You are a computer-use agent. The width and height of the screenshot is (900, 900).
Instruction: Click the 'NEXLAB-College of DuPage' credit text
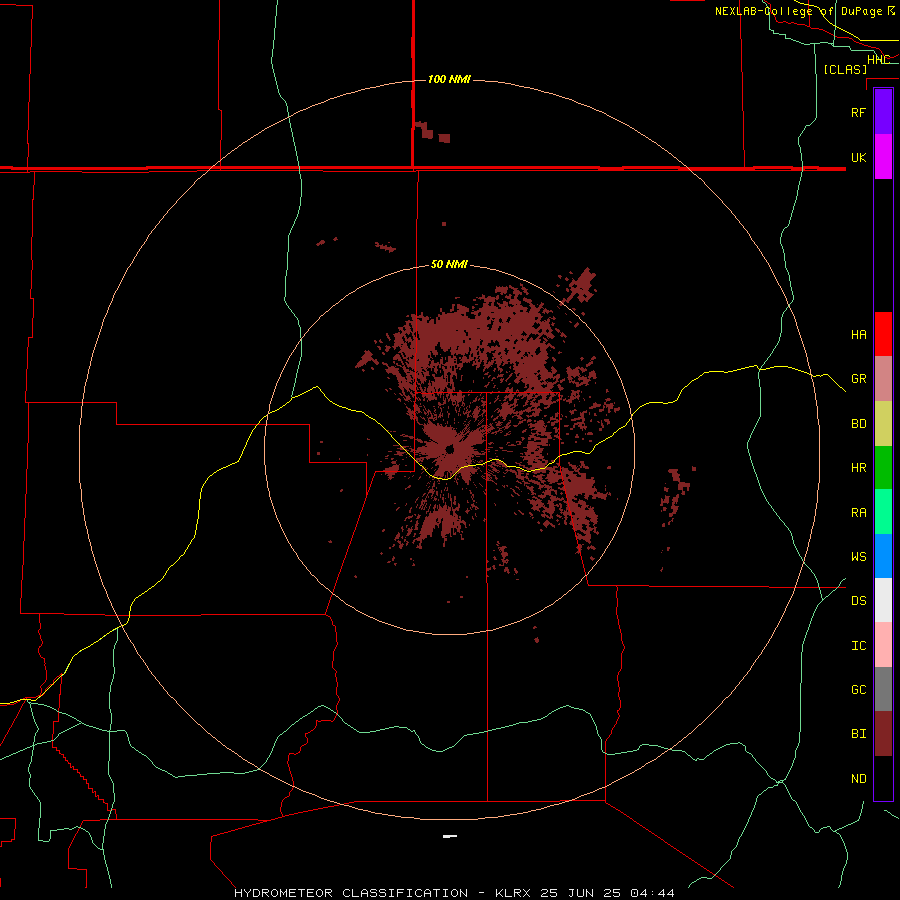point(798,11)
